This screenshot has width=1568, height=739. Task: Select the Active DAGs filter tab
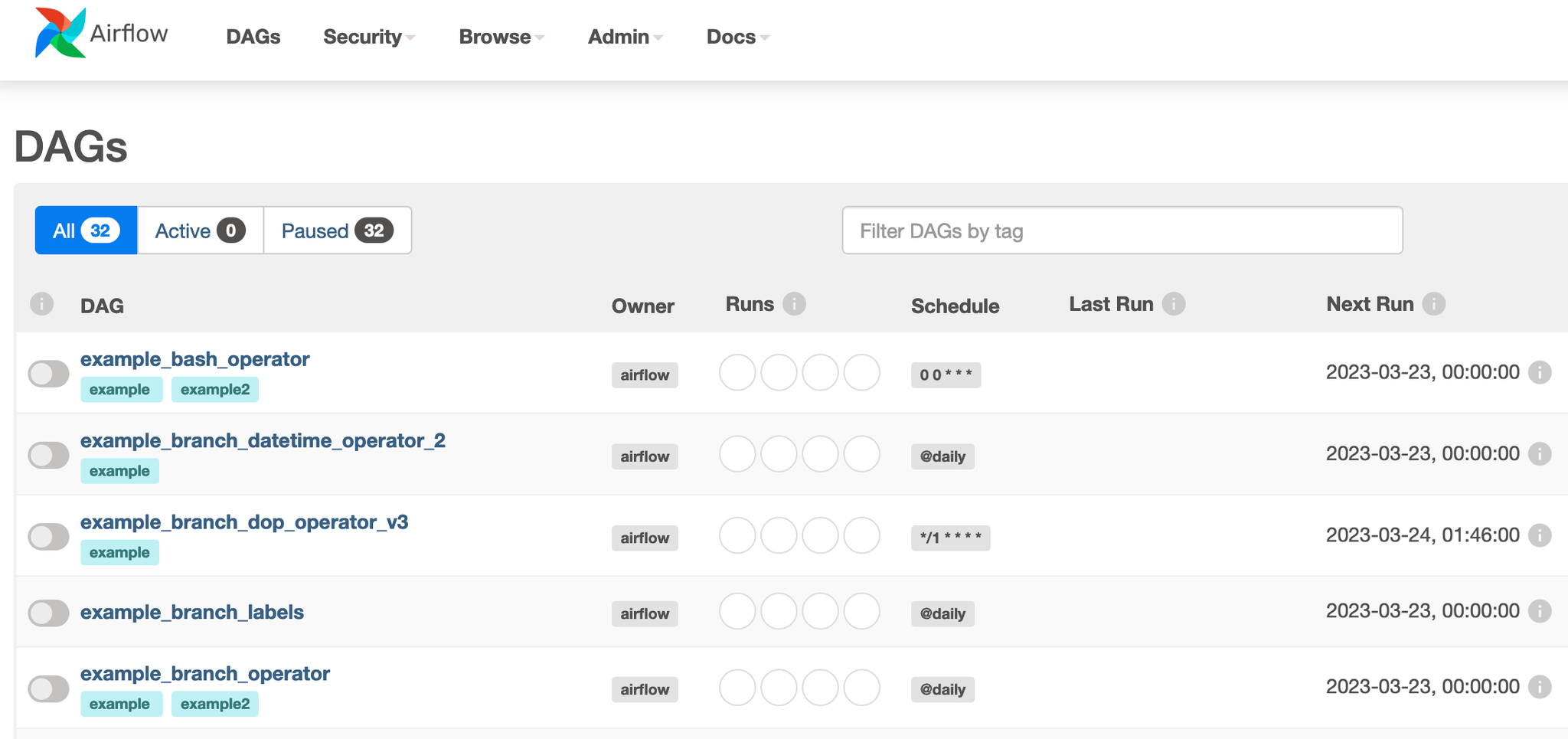[x=200, y=231]
